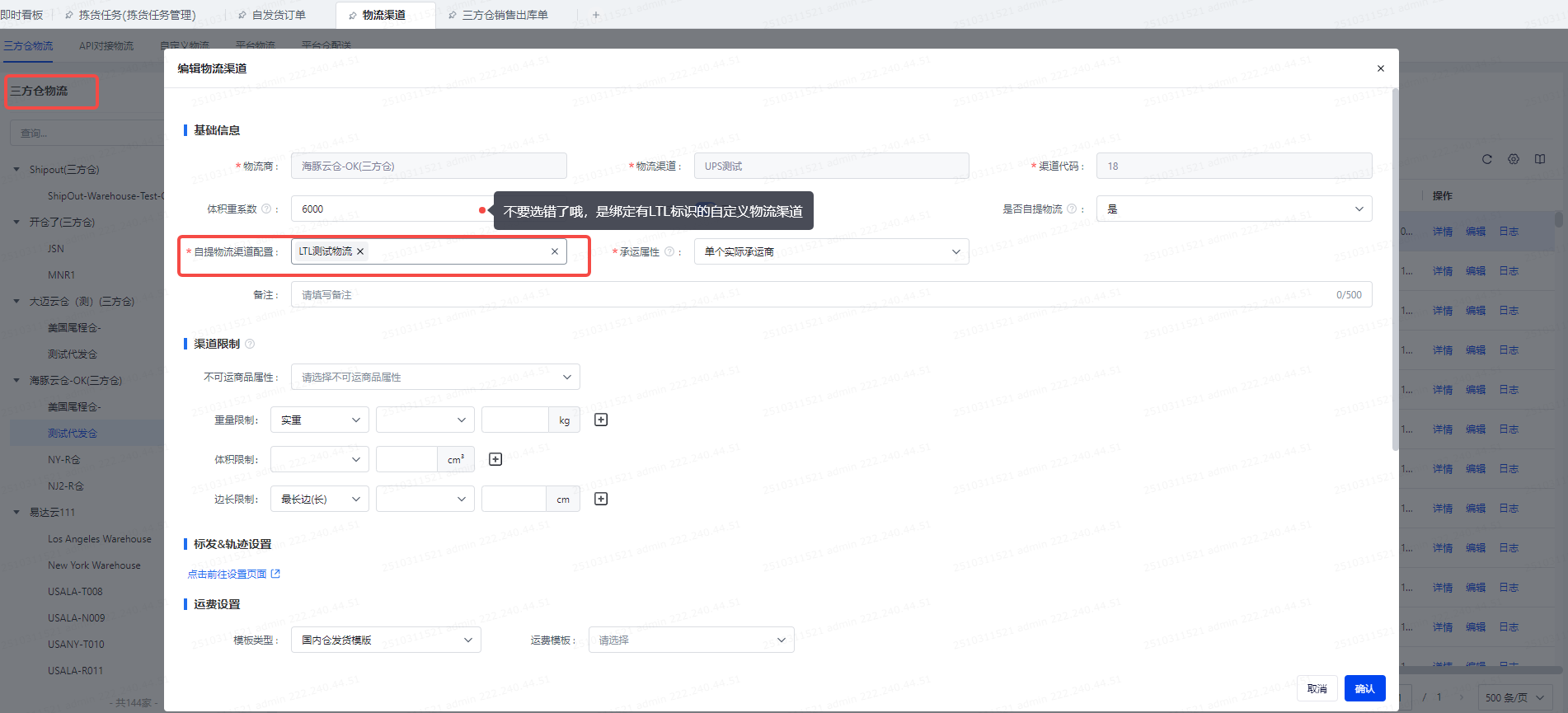Screen dimensions: 1568x713
Task: Open the 不可运商品属性 dropdown
Action: pos(435,377)
